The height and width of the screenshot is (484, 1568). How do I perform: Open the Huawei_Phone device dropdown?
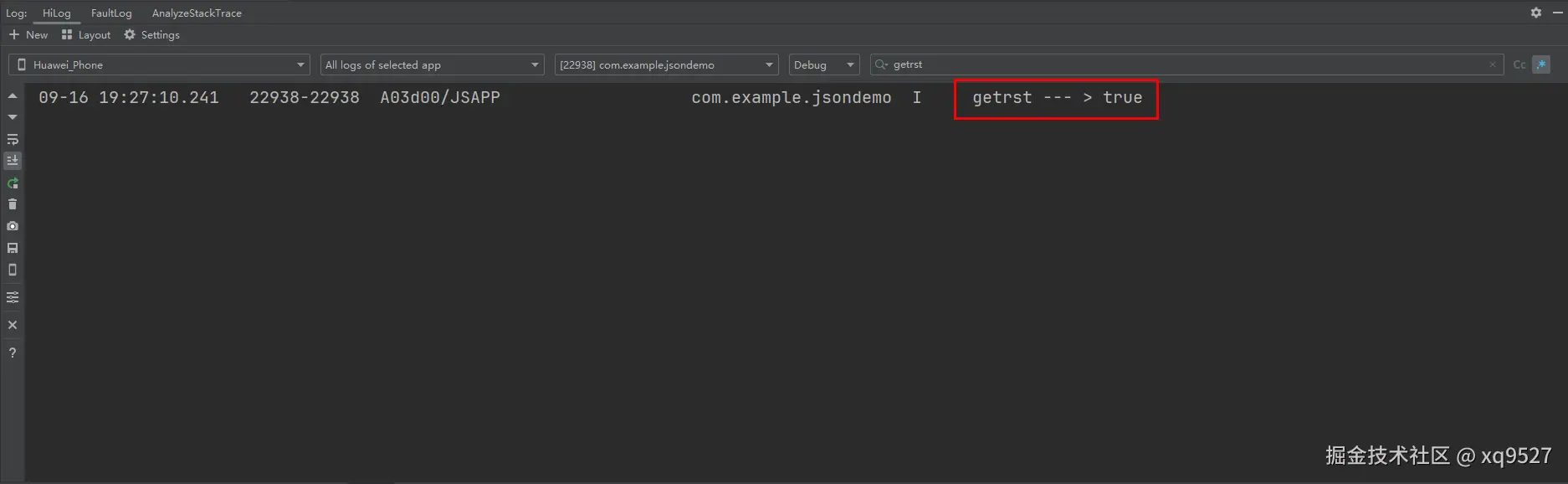159,64
